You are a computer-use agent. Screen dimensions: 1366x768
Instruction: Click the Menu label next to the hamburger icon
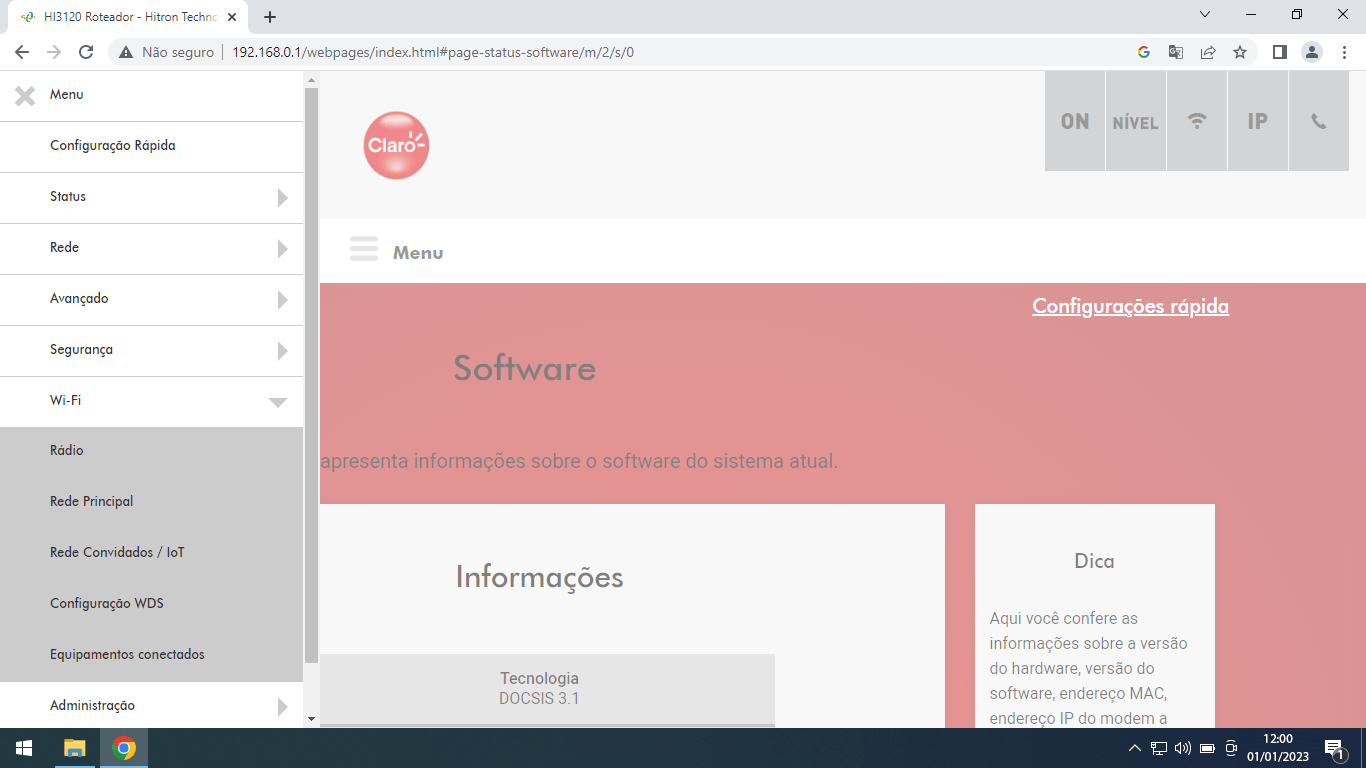point(418,253)
